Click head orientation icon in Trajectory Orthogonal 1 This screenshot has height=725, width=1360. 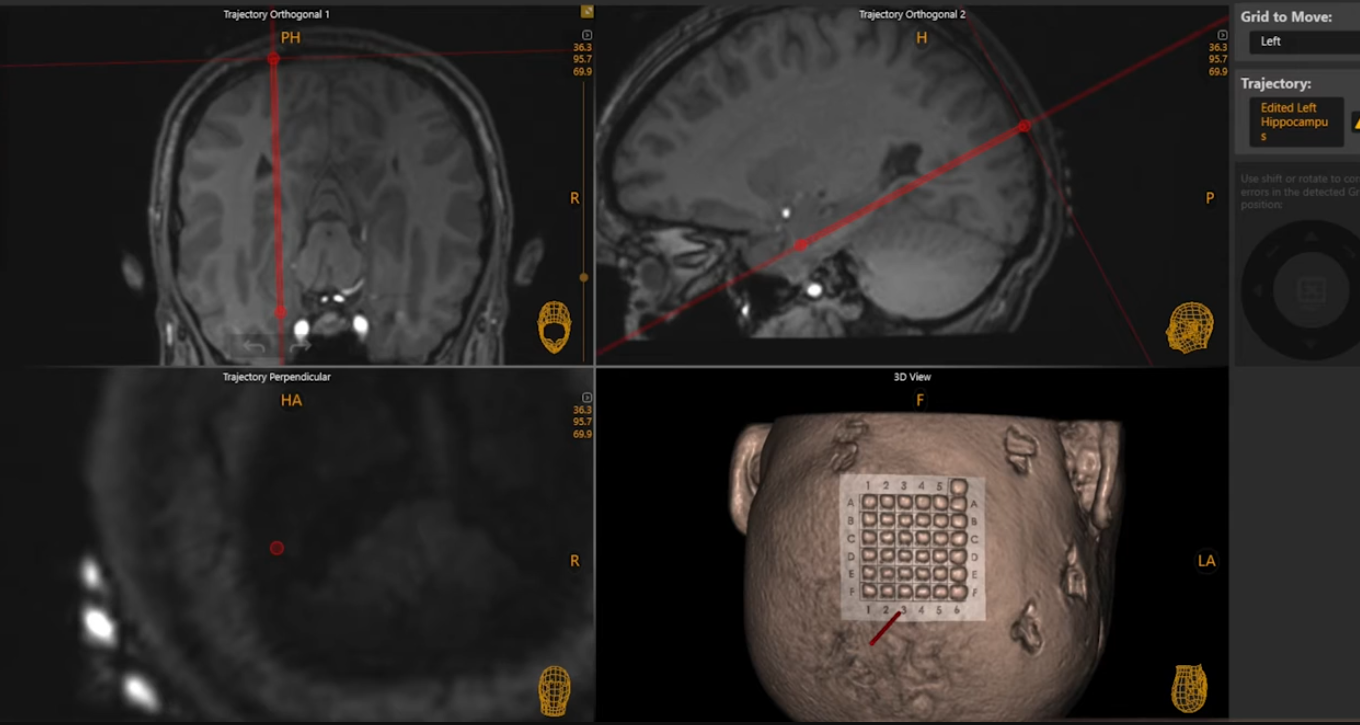coord(554,327)
